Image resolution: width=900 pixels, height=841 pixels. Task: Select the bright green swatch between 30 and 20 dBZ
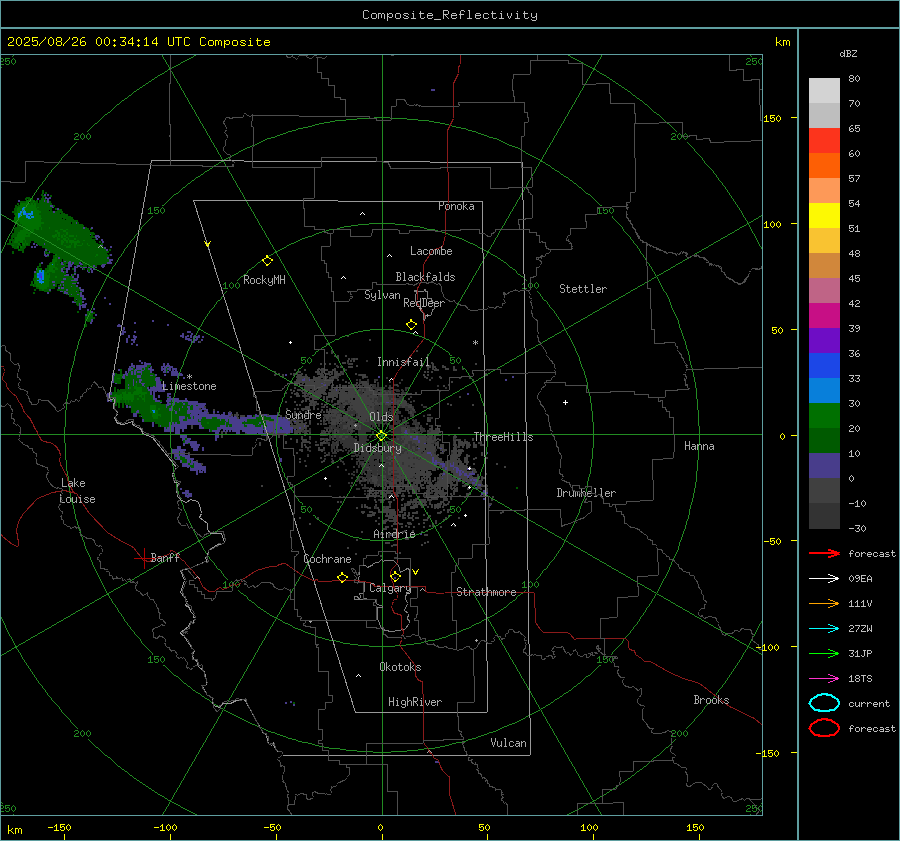pyautogui.click(x=824, y=416)
